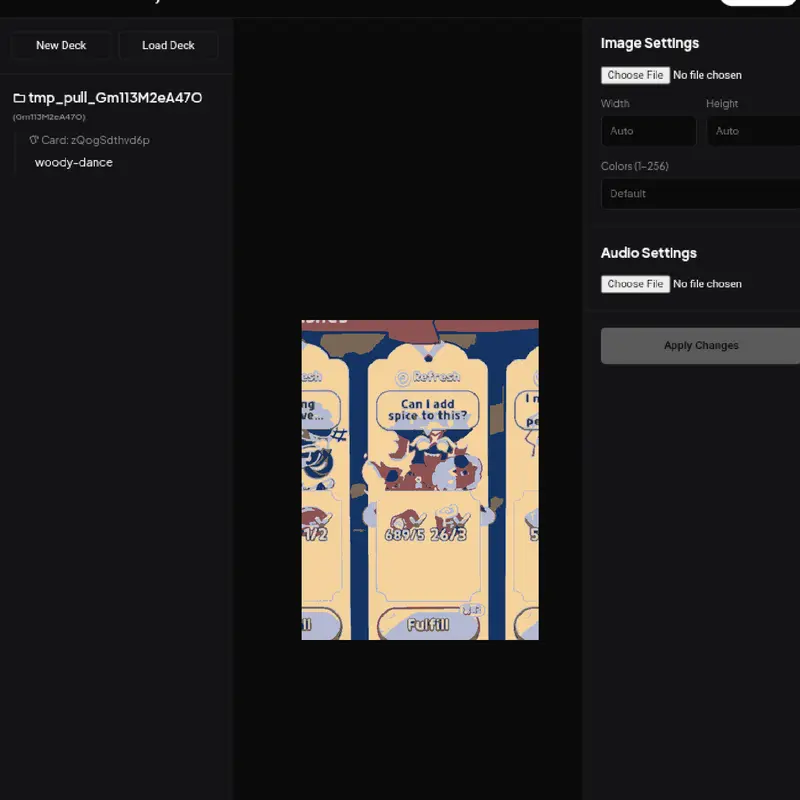Viewport: 800px width, 800px height.
Task: Click the Audio Settings heading
Action: 648,253
